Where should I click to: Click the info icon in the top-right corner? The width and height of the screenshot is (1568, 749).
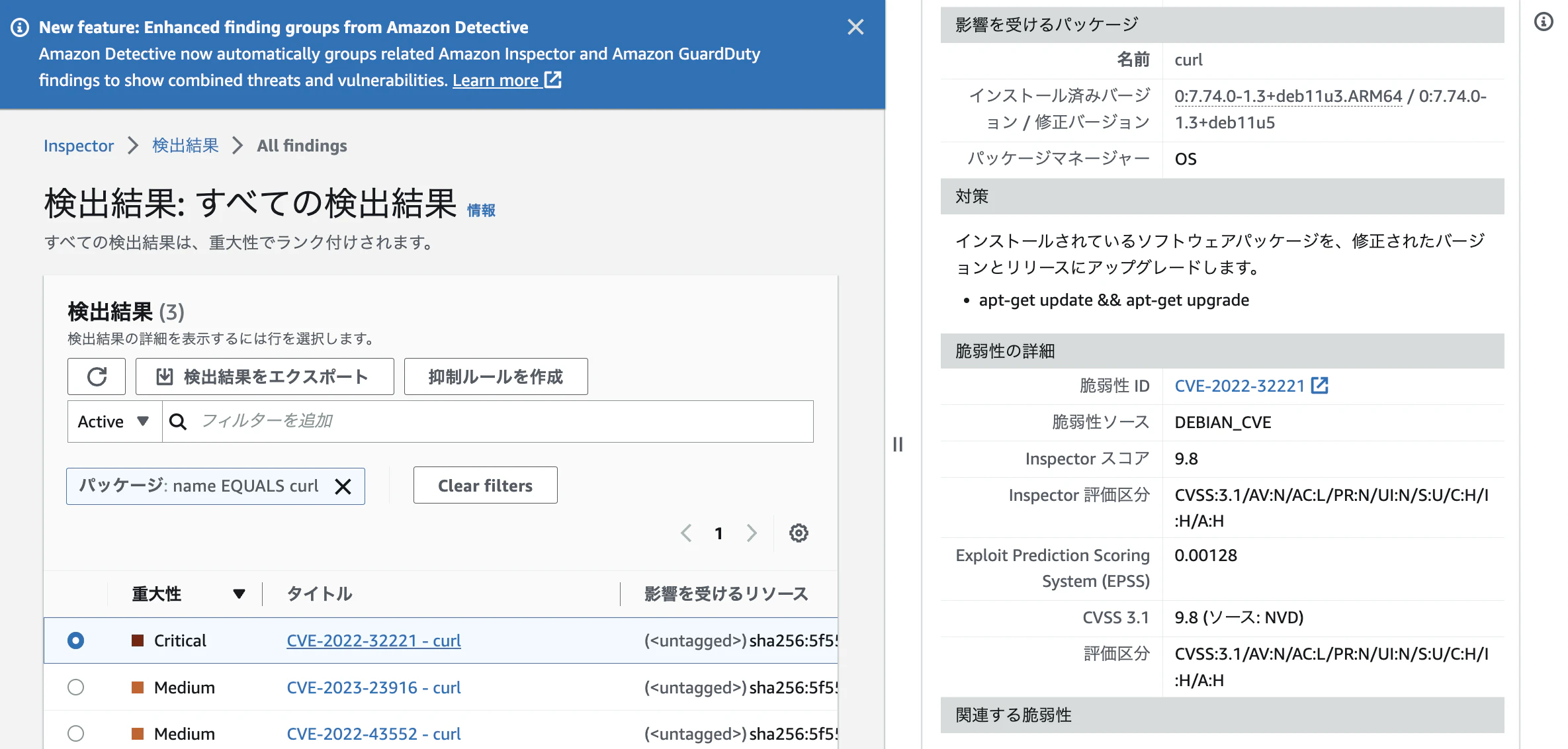tap(1544, 22)
